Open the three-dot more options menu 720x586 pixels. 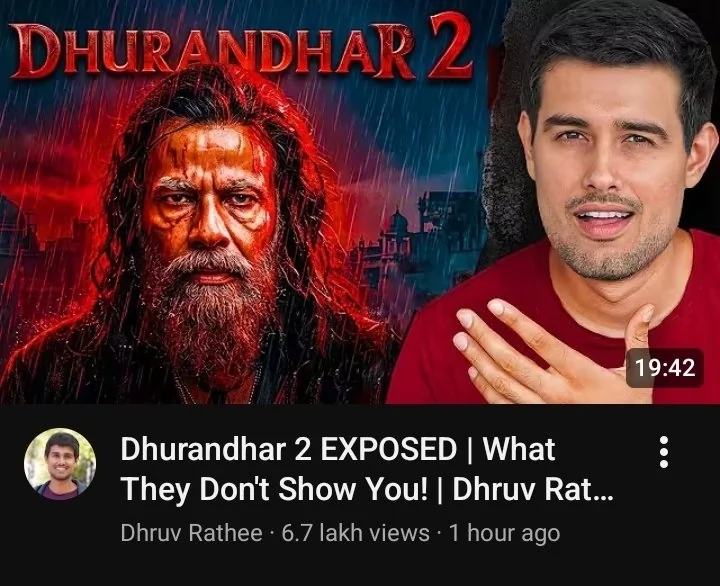664,452
